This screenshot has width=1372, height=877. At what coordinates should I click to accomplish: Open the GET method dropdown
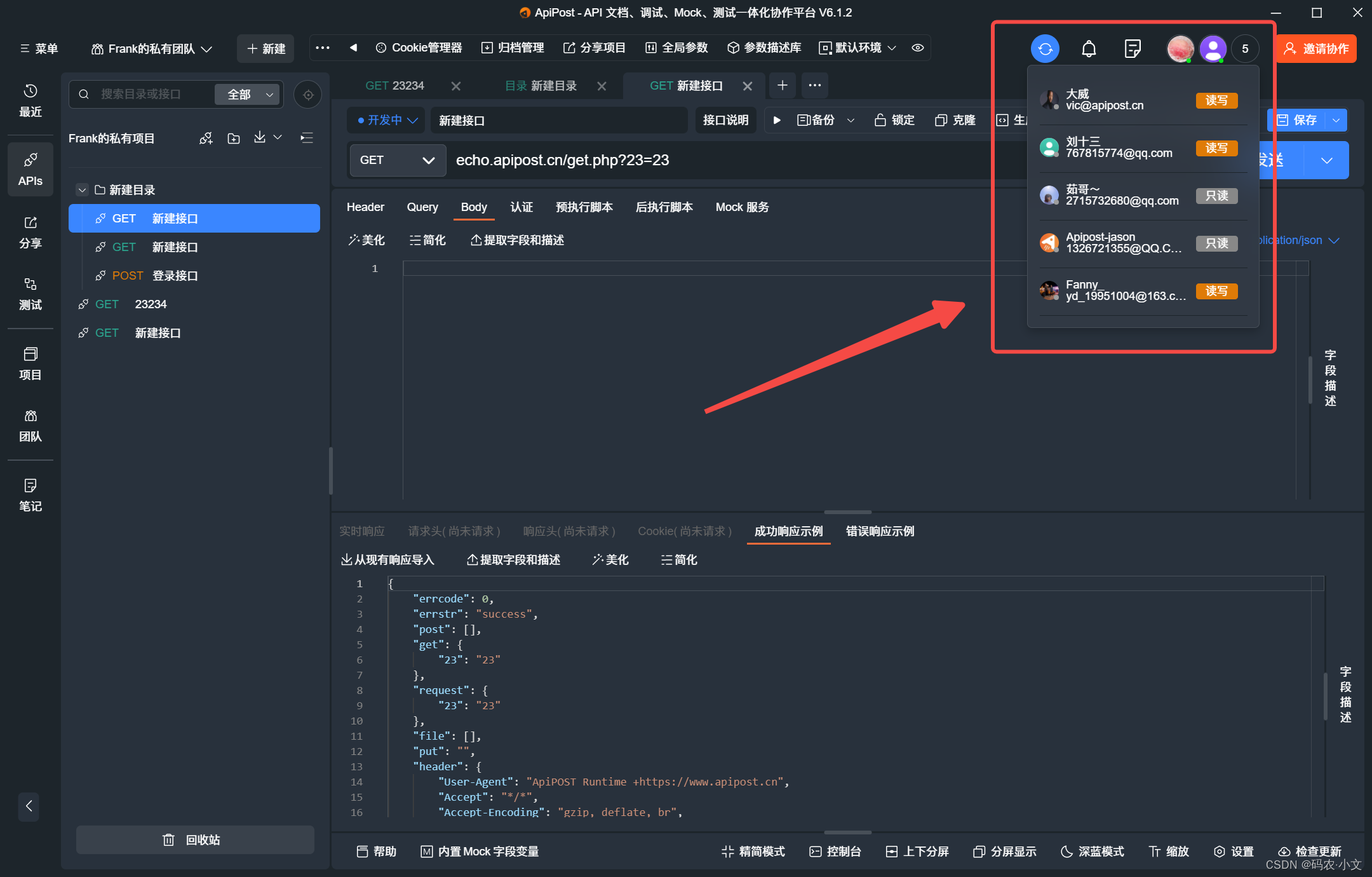[x=397, y=160]
